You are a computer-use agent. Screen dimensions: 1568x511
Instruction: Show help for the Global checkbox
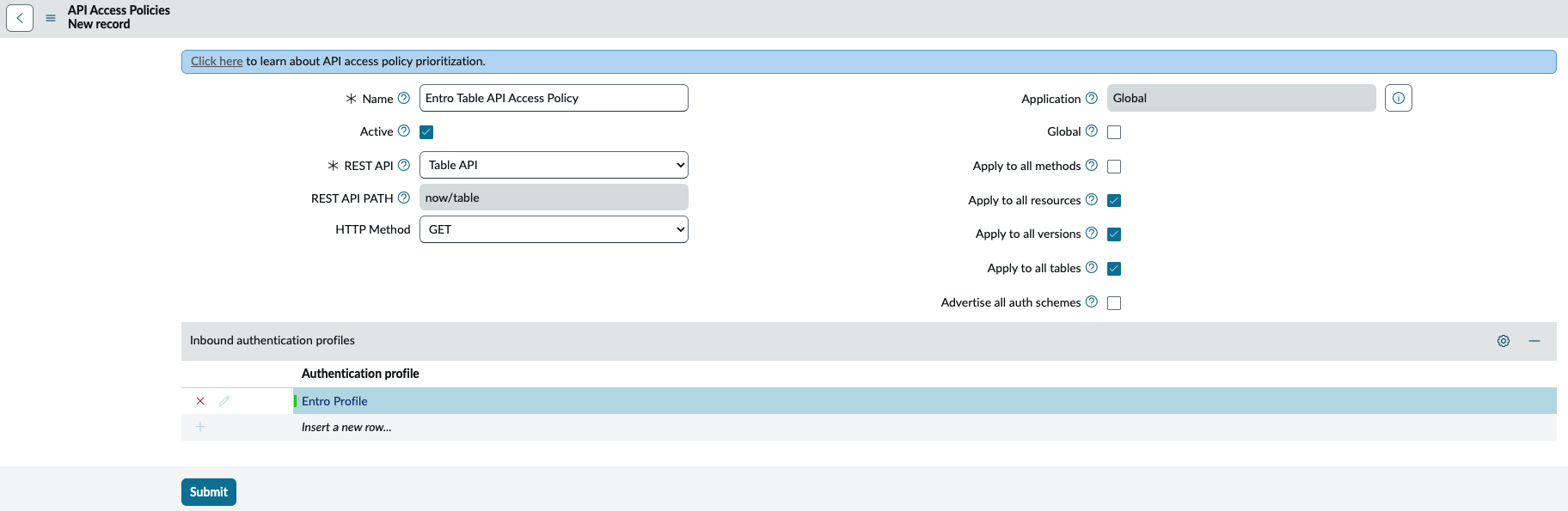click(1092, 131)
